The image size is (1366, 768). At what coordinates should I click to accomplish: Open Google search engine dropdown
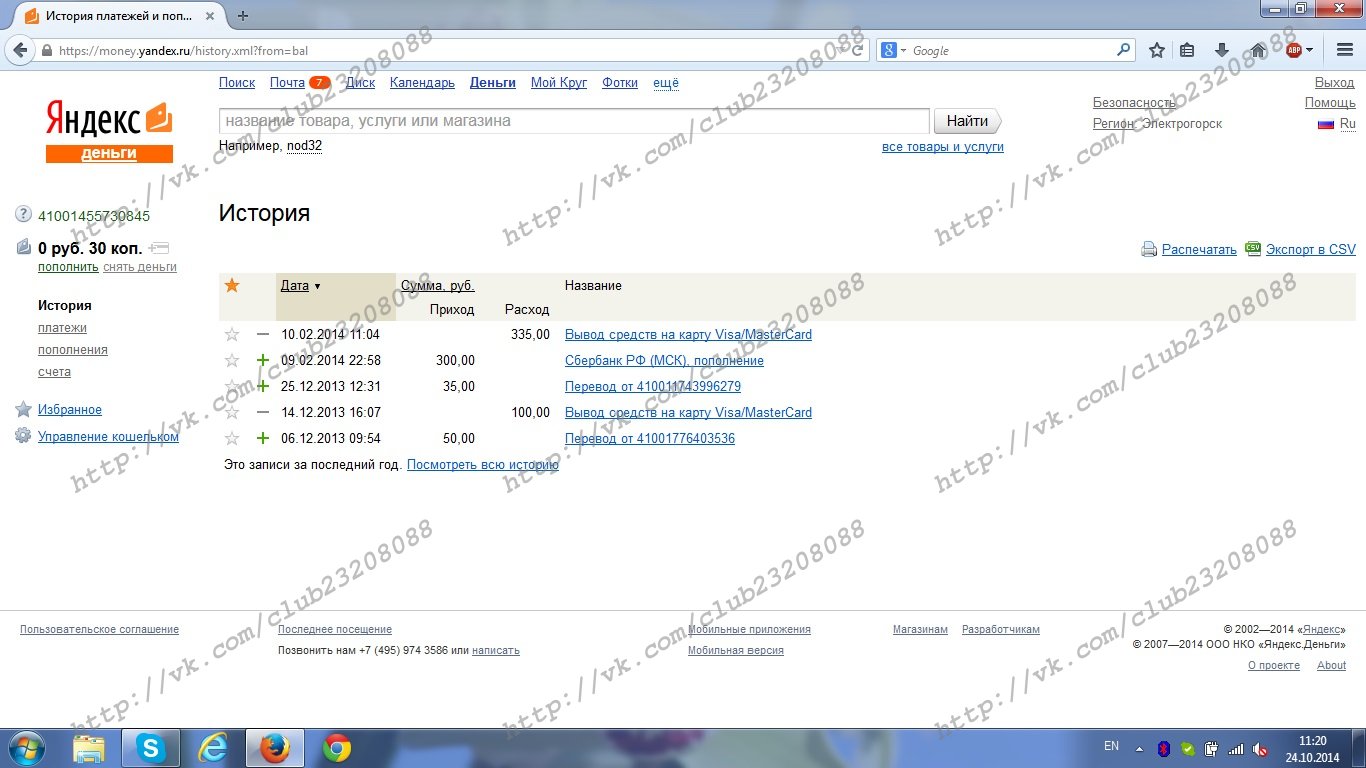(x=894, y=50)
